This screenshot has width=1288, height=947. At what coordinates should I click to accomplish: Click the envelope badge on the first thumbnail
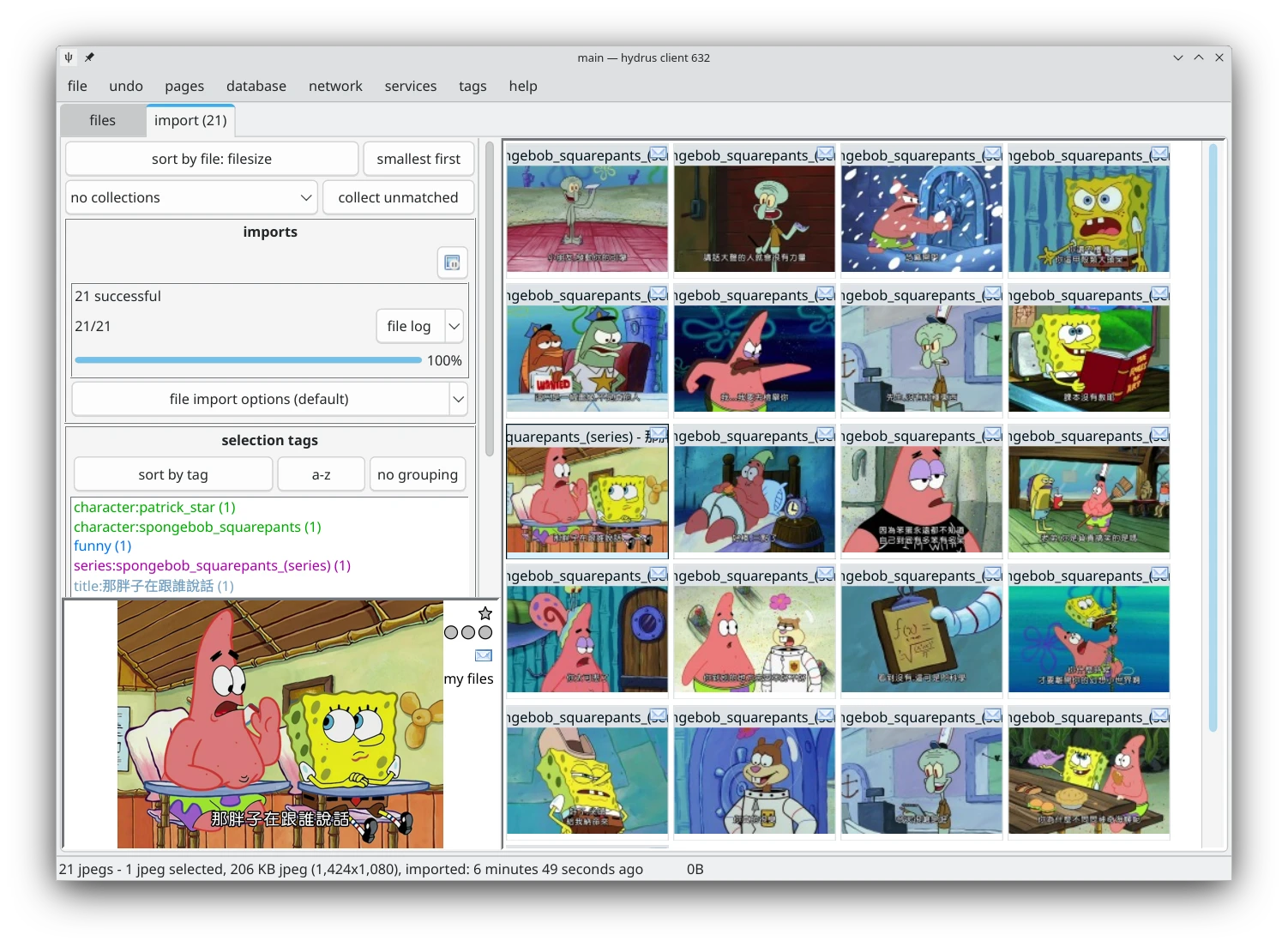(659, 154)
